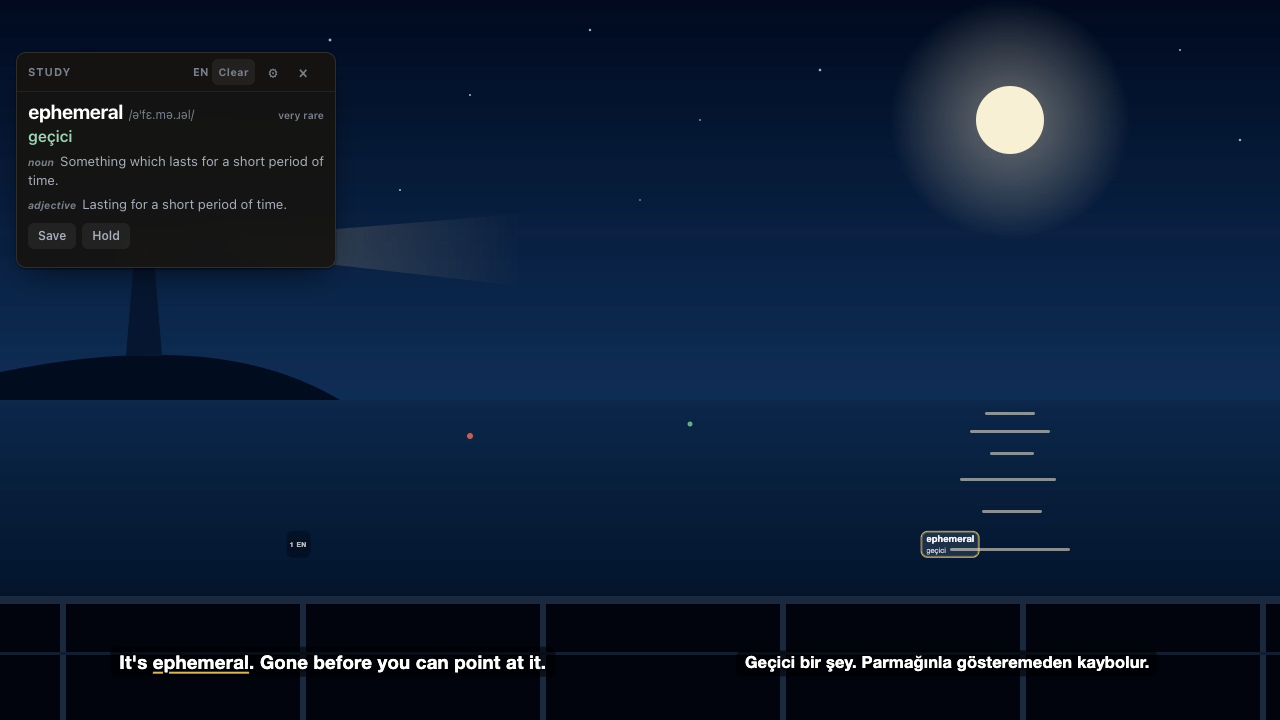Click the noun definition text

click(176, 171)
